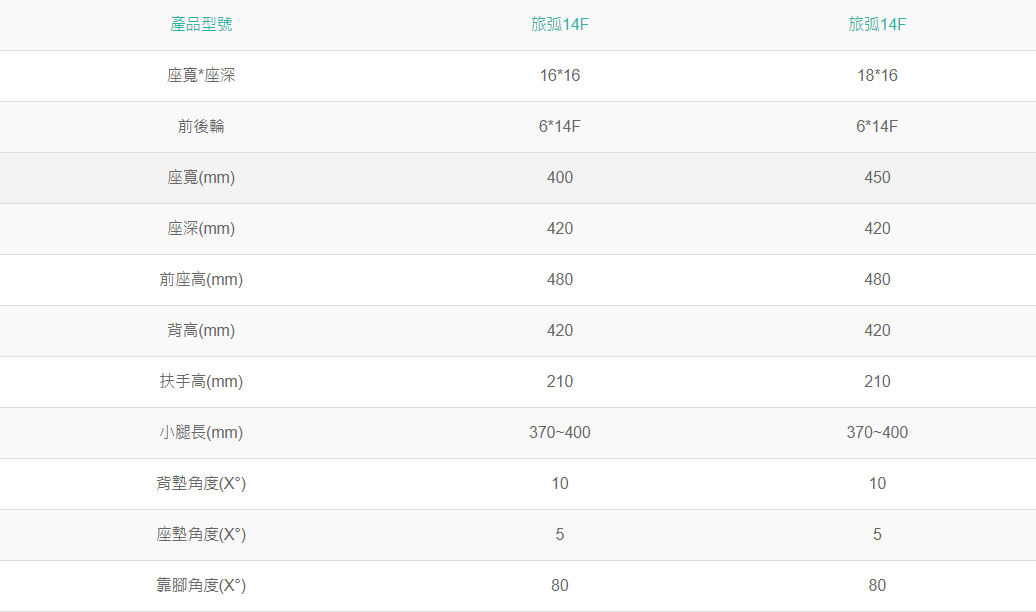Select the 背墊角度(X°) row label
Image resolution: width=1036 pixels, height=612 pixels.
coord(201,483)
